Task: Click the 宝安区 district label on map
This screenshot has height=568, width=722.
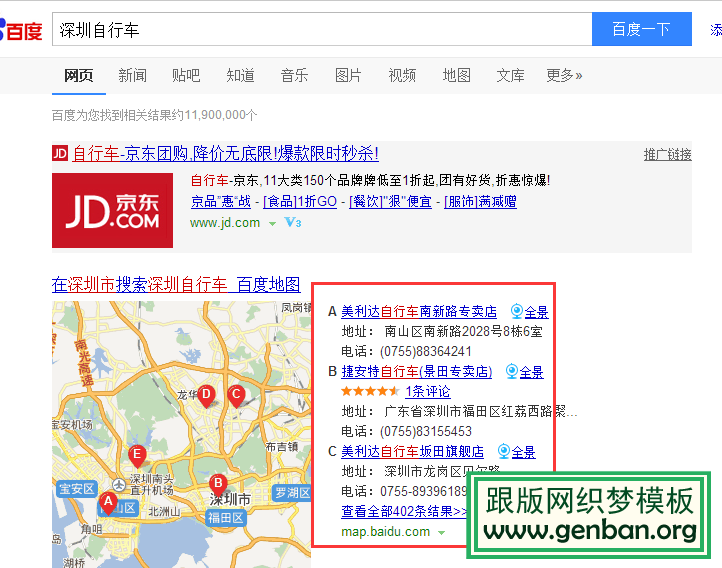Action: click(x=76, y=489)
